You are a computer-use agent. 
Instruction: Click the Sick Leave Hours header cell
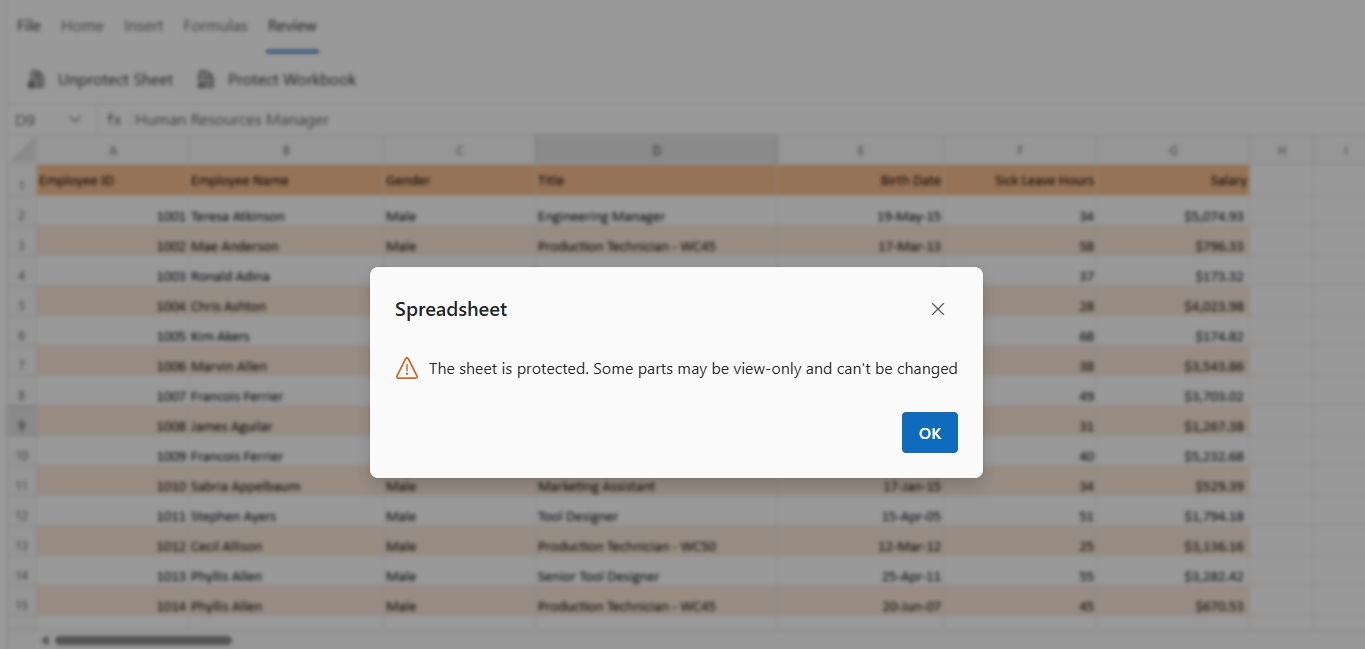(x=1021, y=181)
